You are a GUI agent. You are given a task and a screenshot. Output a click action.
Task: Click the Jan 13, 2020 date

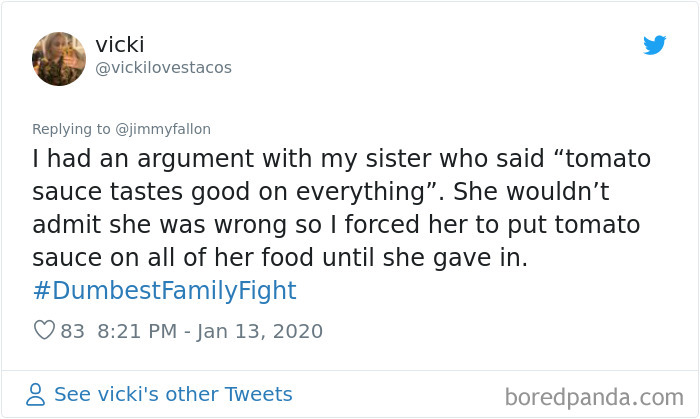point(260,331)
